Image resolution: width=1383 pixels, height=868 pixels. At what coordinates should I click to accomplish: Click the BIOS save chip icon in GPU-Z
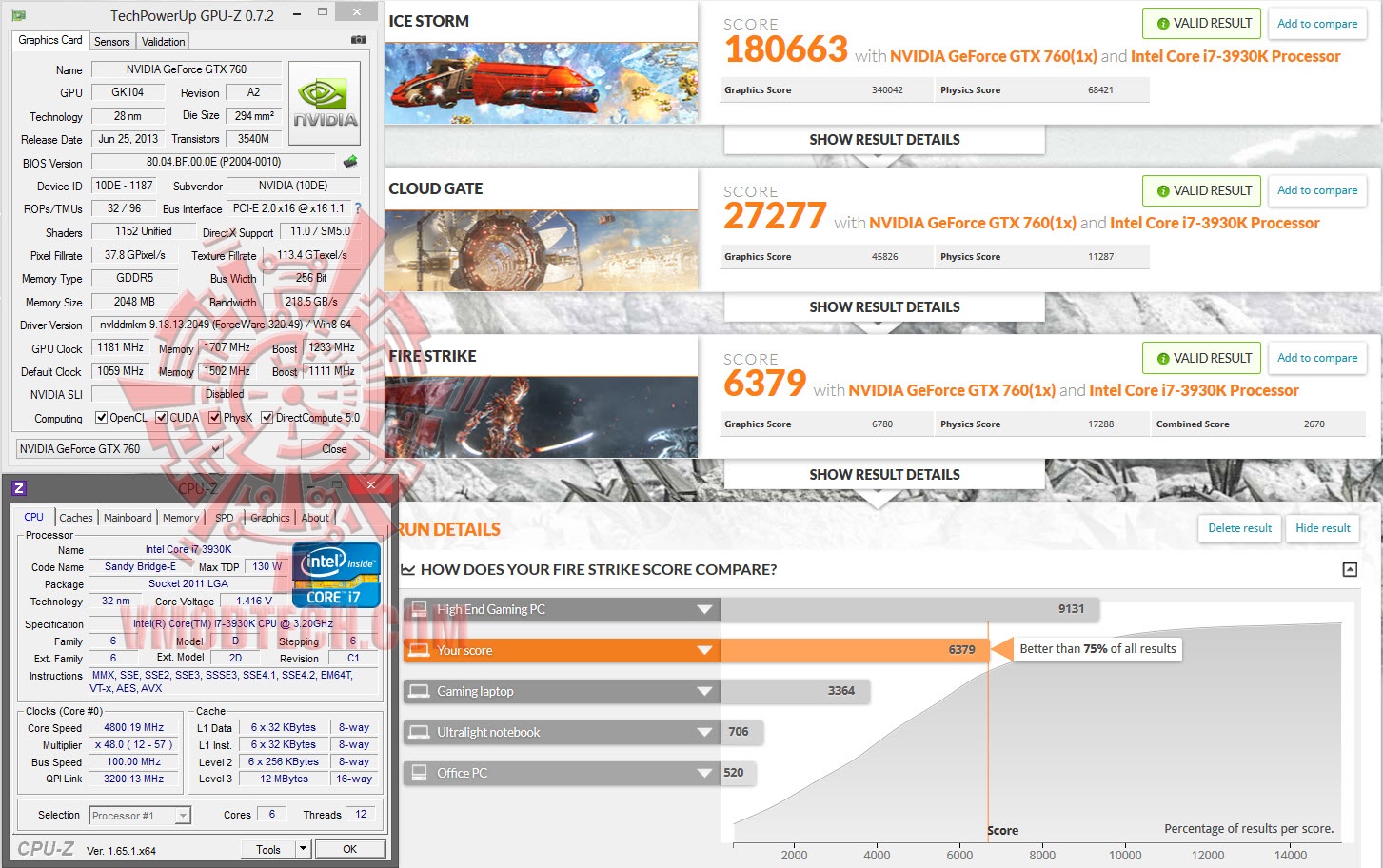(x=350, y=162)
